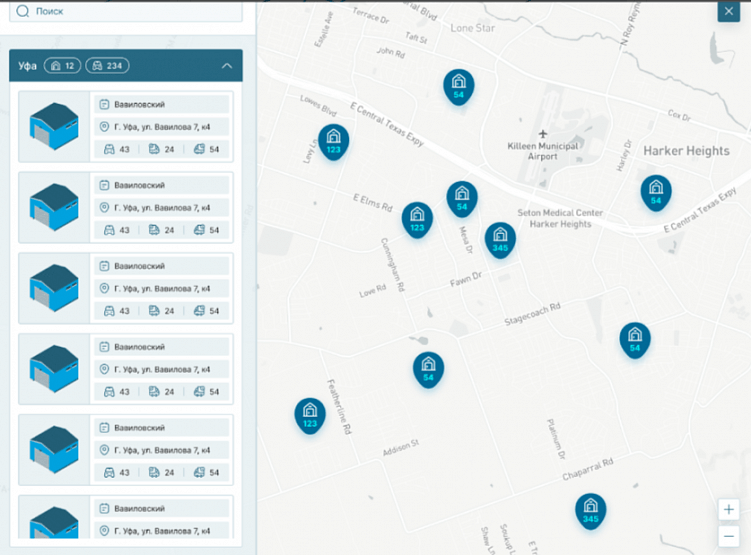Viewport: 751px width, 555px height.
Task: Click the garage count badge 12
Action: tap(62, 66)
